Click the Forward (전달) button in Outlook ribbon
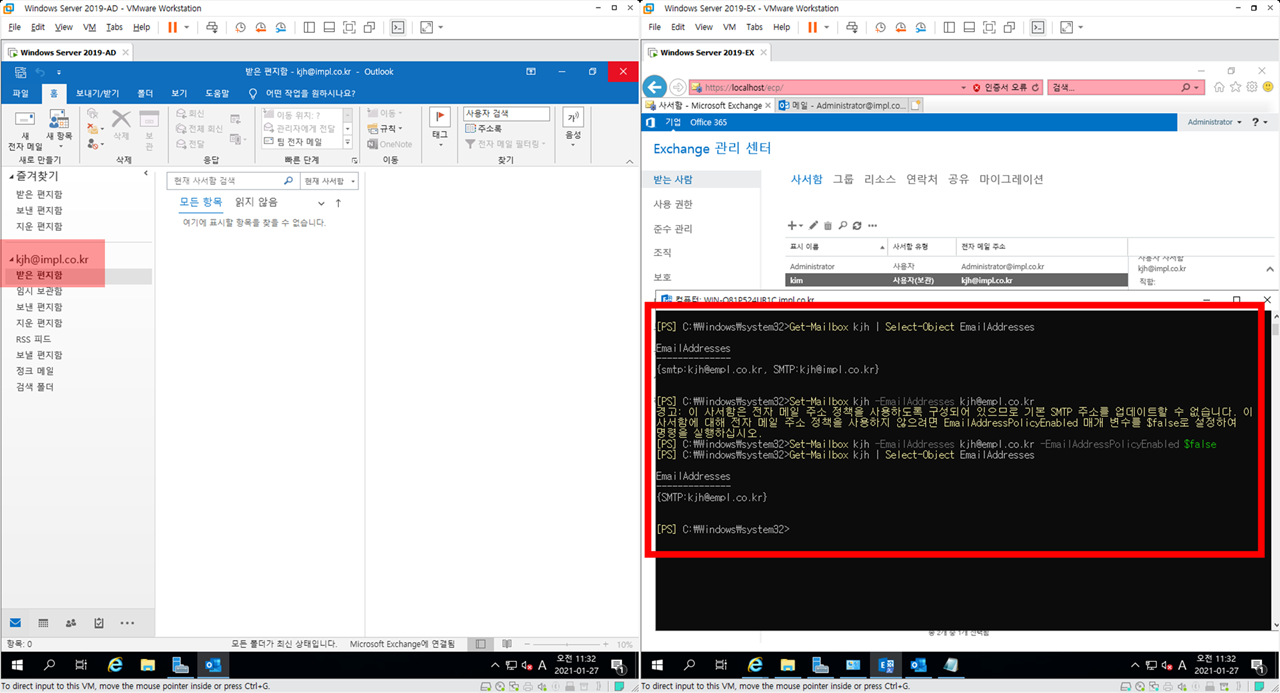The height and width of the screenshot is (693, 1280). point(190,143)
